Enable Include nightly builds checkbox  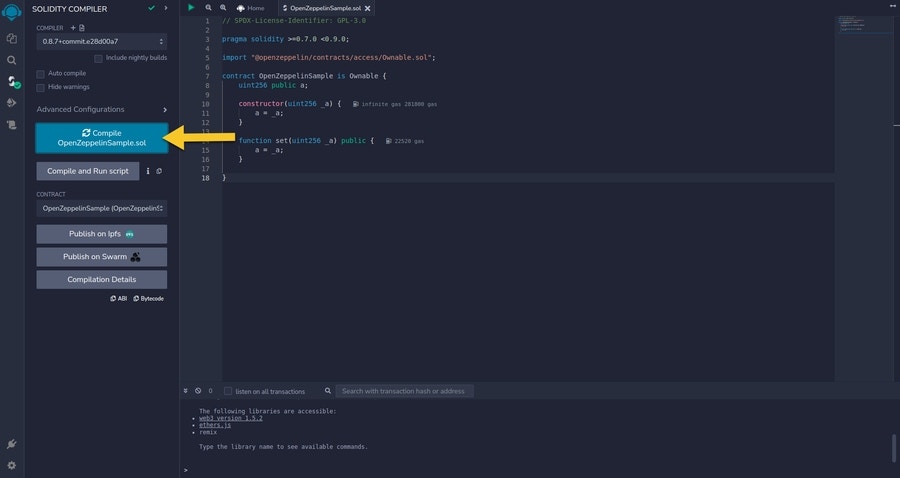pos(98,59)
